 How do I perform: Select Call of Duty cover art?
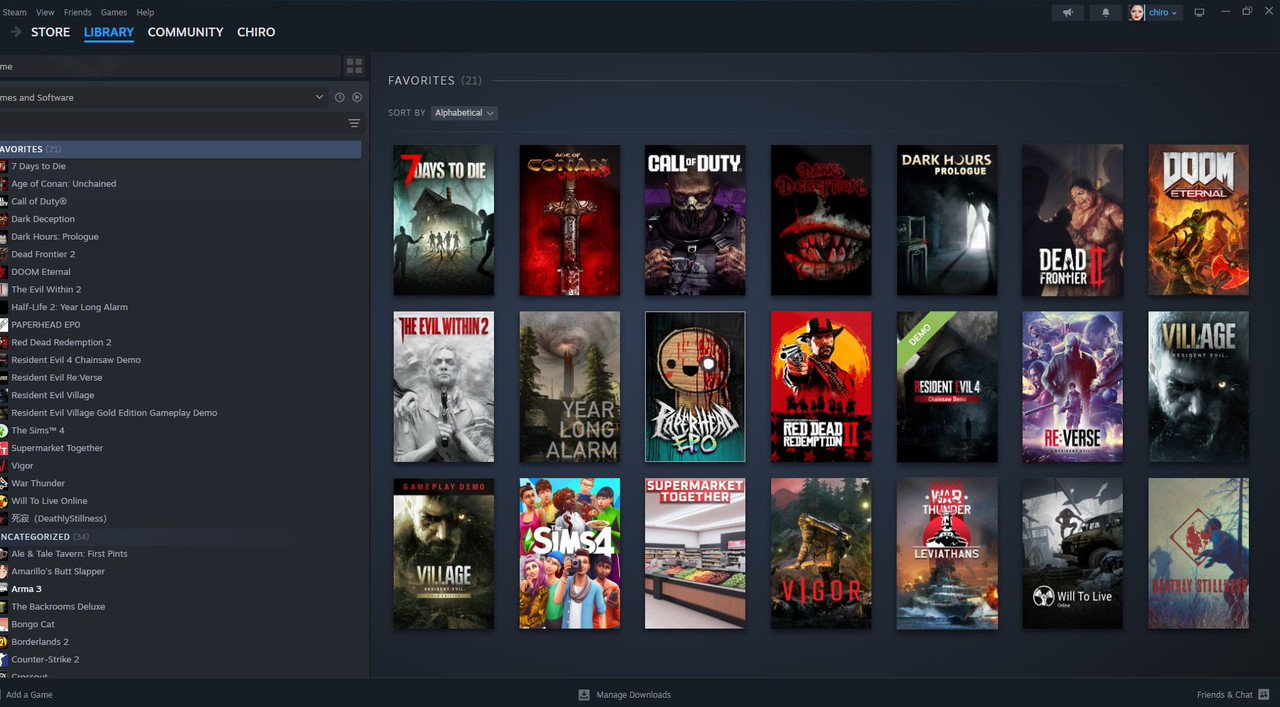pyautogui.click(x=695, y=220)
